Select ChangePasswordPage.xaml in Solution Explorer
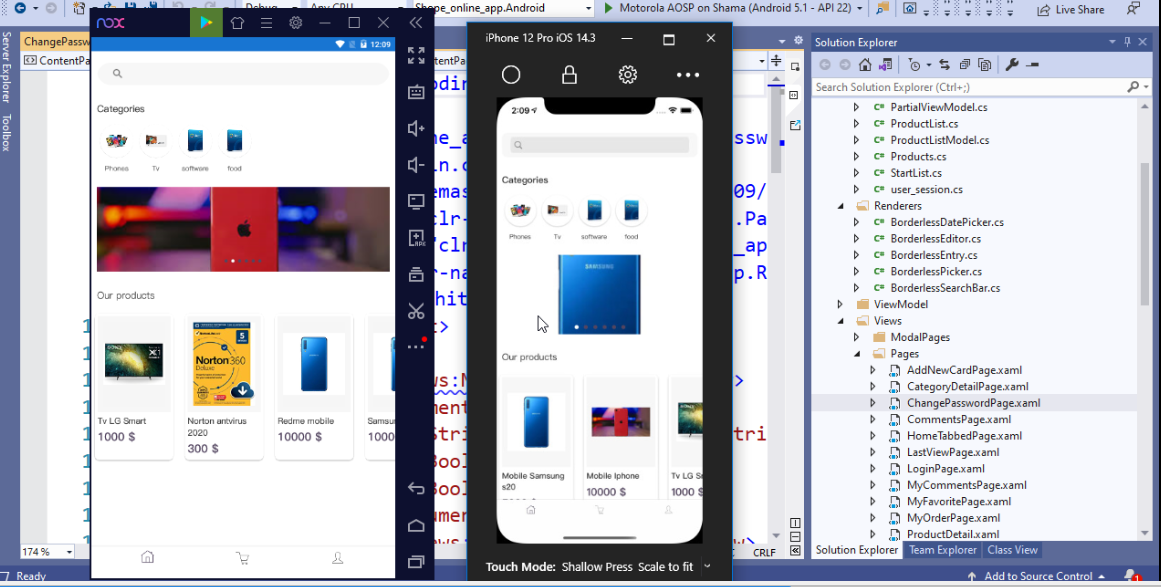The width and height of the screenshot is (1161, 587). coord(973,403)
